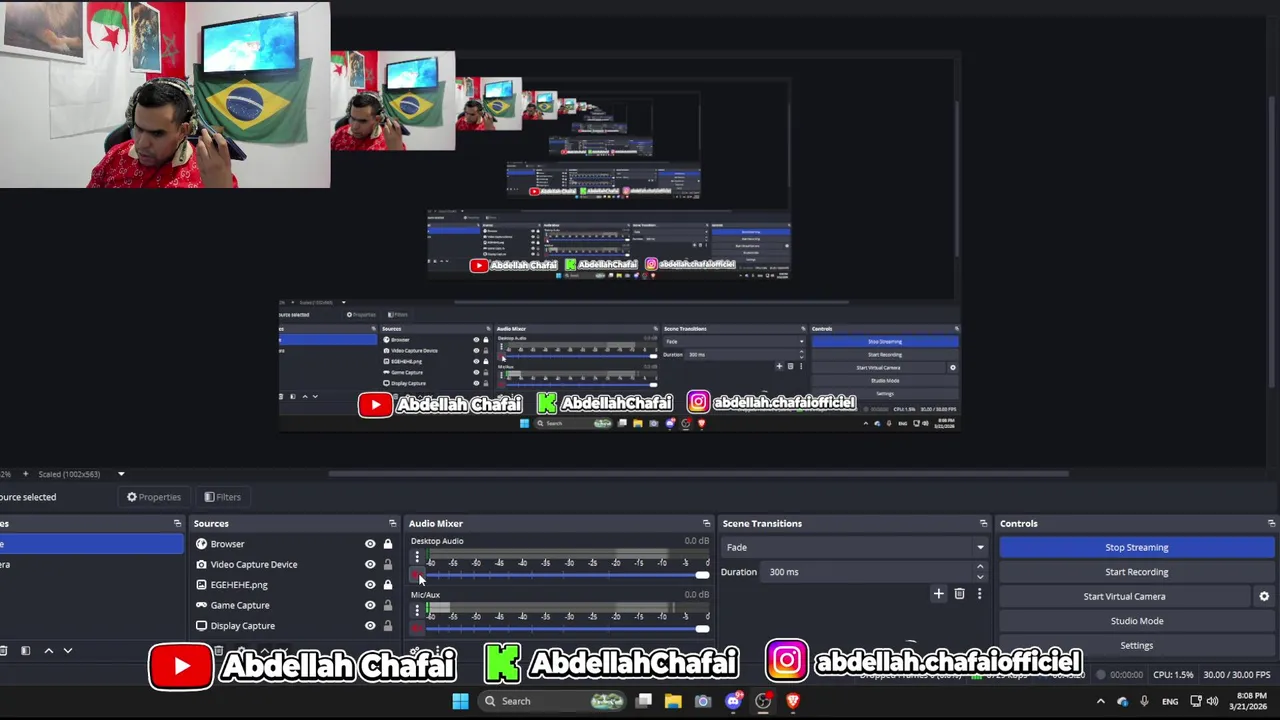Image resolution: width=1280 pixels, height=720 pixels.
Task: Unlock the EGEHEHE.png source
Action: pyautogui.click(x=388, y=585)
